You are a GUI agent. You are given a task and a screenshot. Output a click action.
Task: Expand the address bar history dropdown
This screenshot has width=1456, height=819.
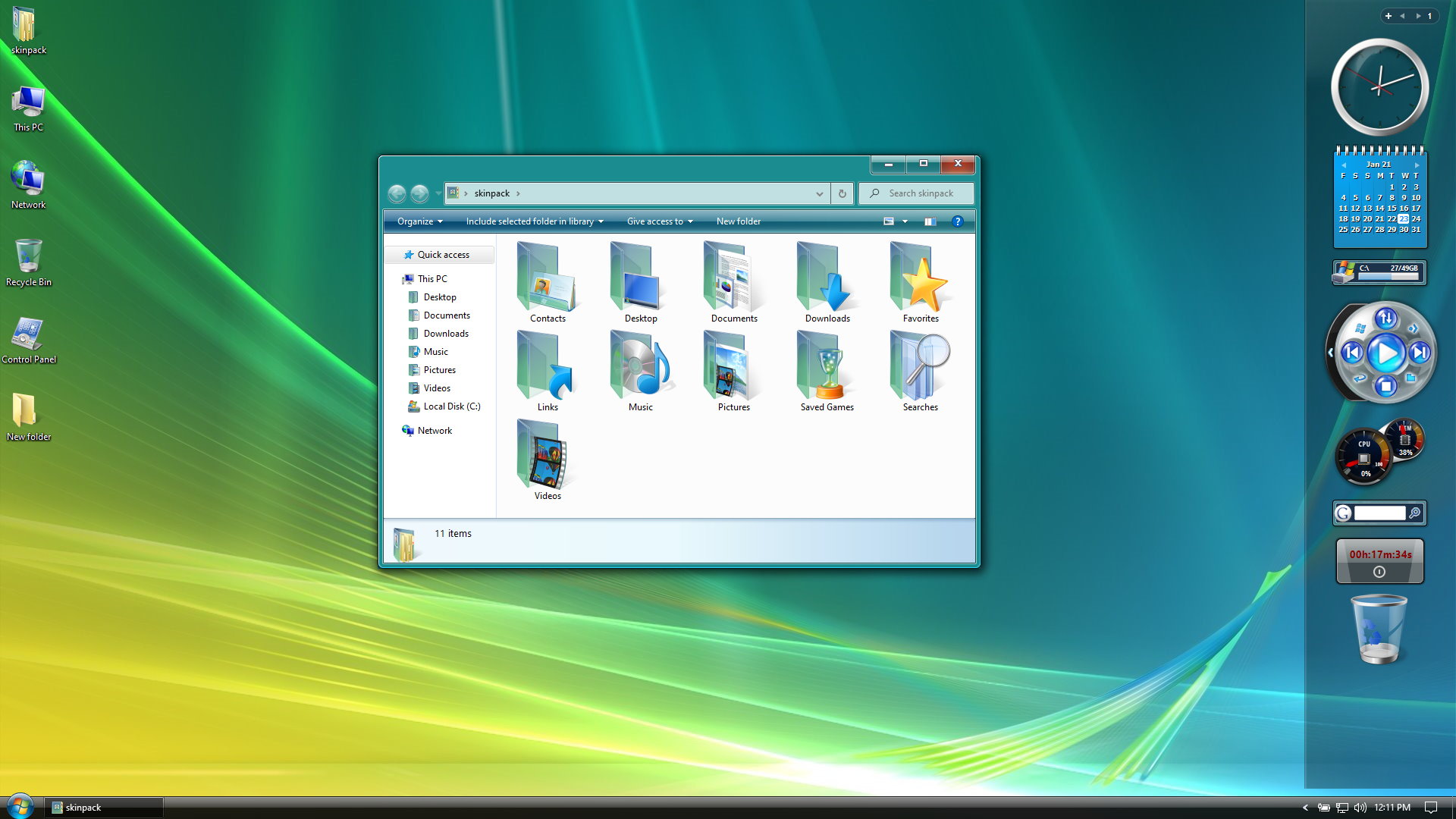point(819,193)
